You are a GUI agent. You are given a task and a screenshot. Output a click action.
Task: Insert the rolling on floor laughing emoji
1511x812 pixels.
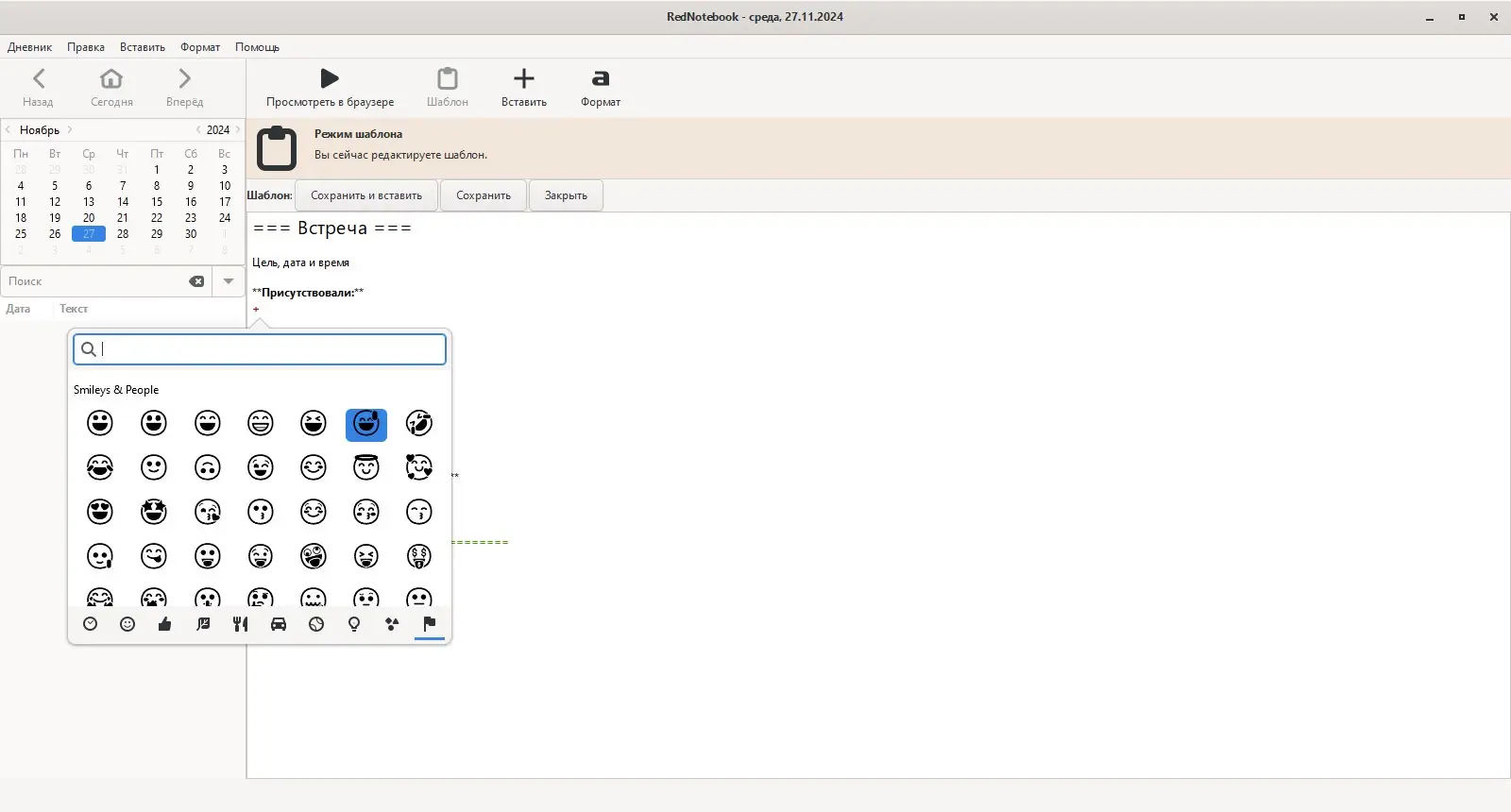[419, 424]
